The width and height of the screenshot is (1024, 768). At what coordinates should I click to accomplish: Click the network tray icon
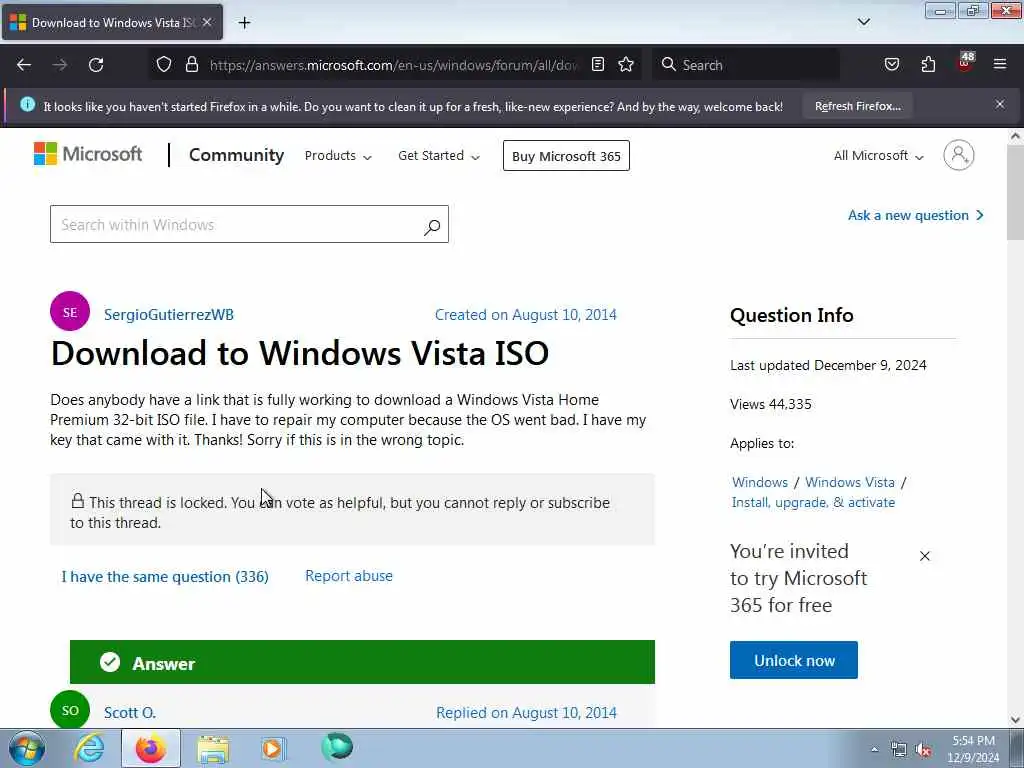(x=899, y=750)
